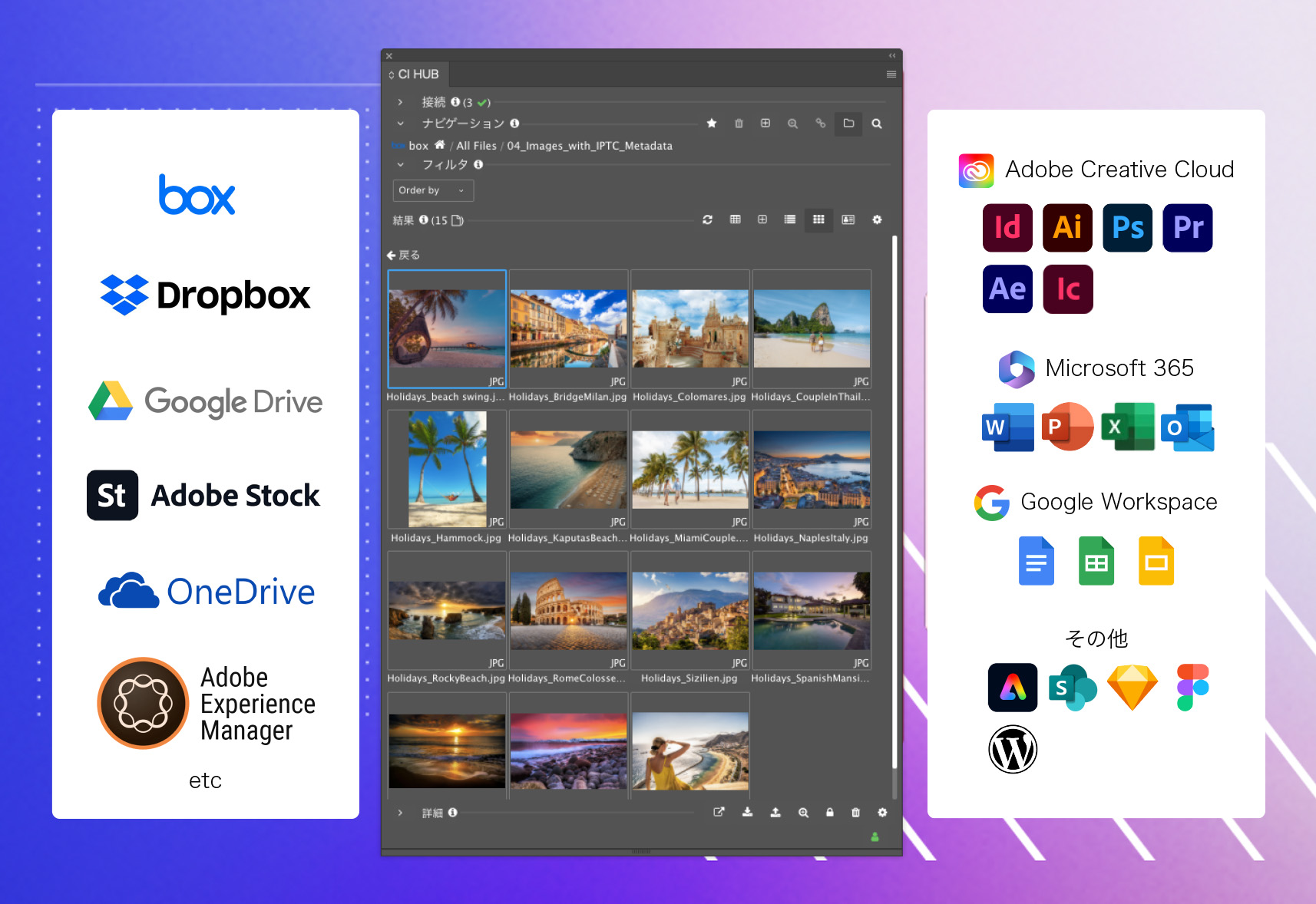Click the zoom-search icon in navigation row
The height and width of the screenshot is (904, 1316).
(792, 124)
